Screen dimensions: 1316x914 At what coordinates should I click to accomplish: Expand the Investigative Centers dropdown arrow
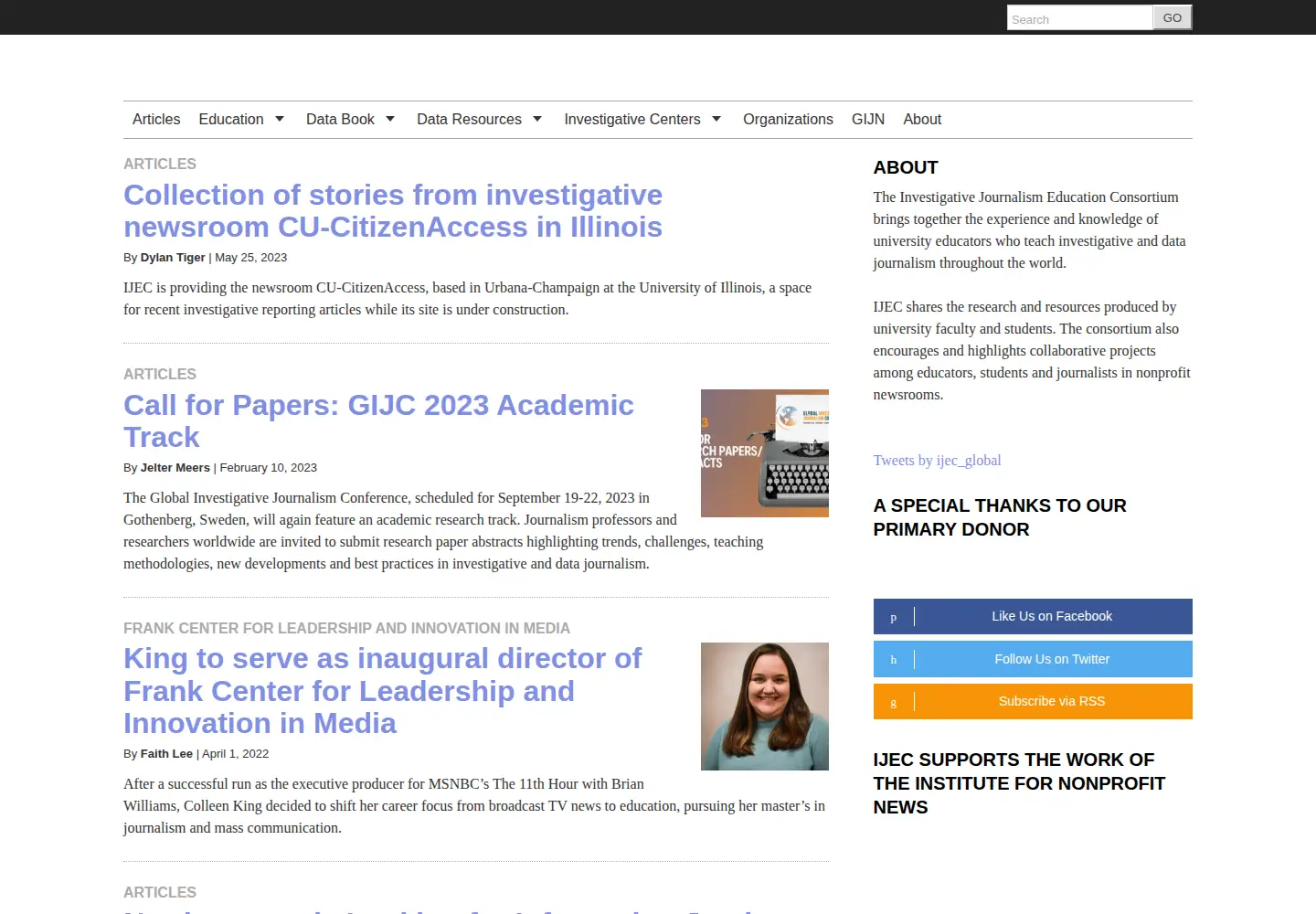716,120
